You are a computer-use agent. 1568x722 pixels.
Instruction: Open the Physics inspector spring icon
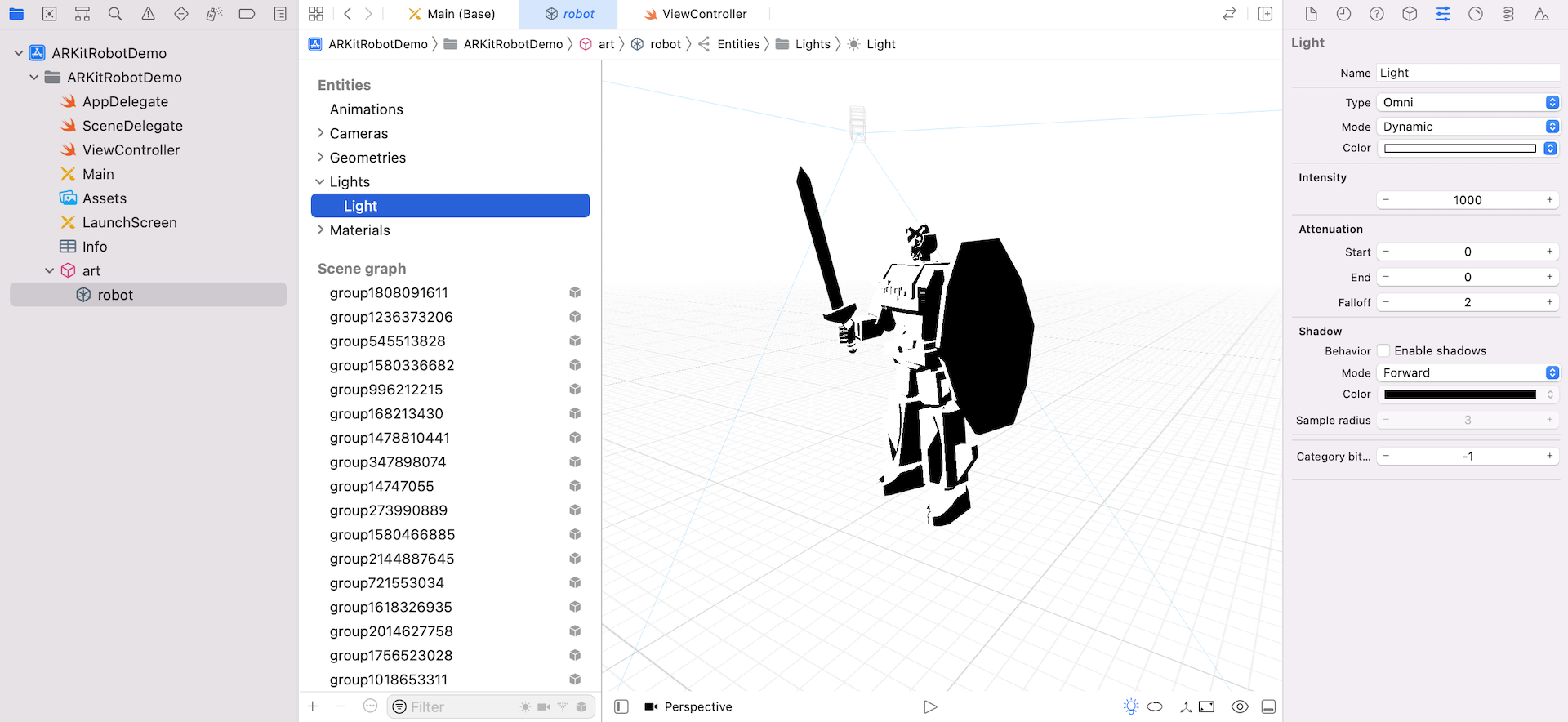(x=1508, y=14)
